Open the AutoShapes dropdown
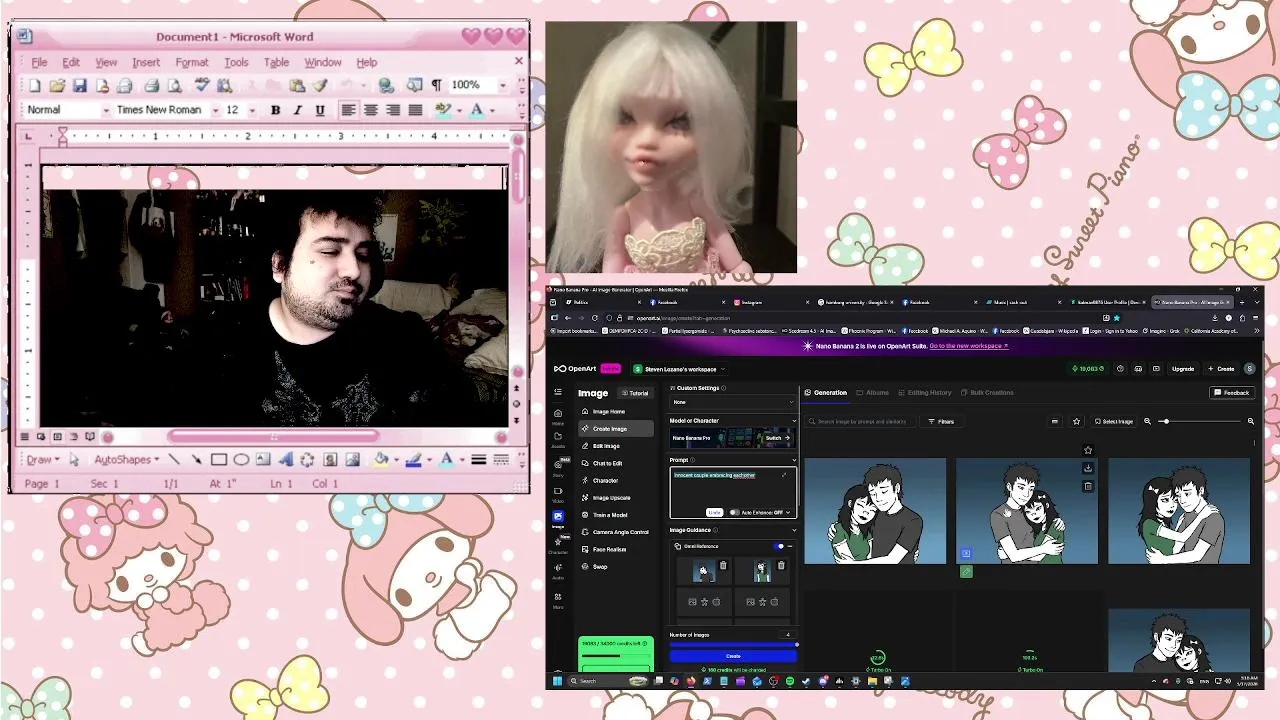The height and width of the screenshot is (720, 1280). click(x=127, y=460)
